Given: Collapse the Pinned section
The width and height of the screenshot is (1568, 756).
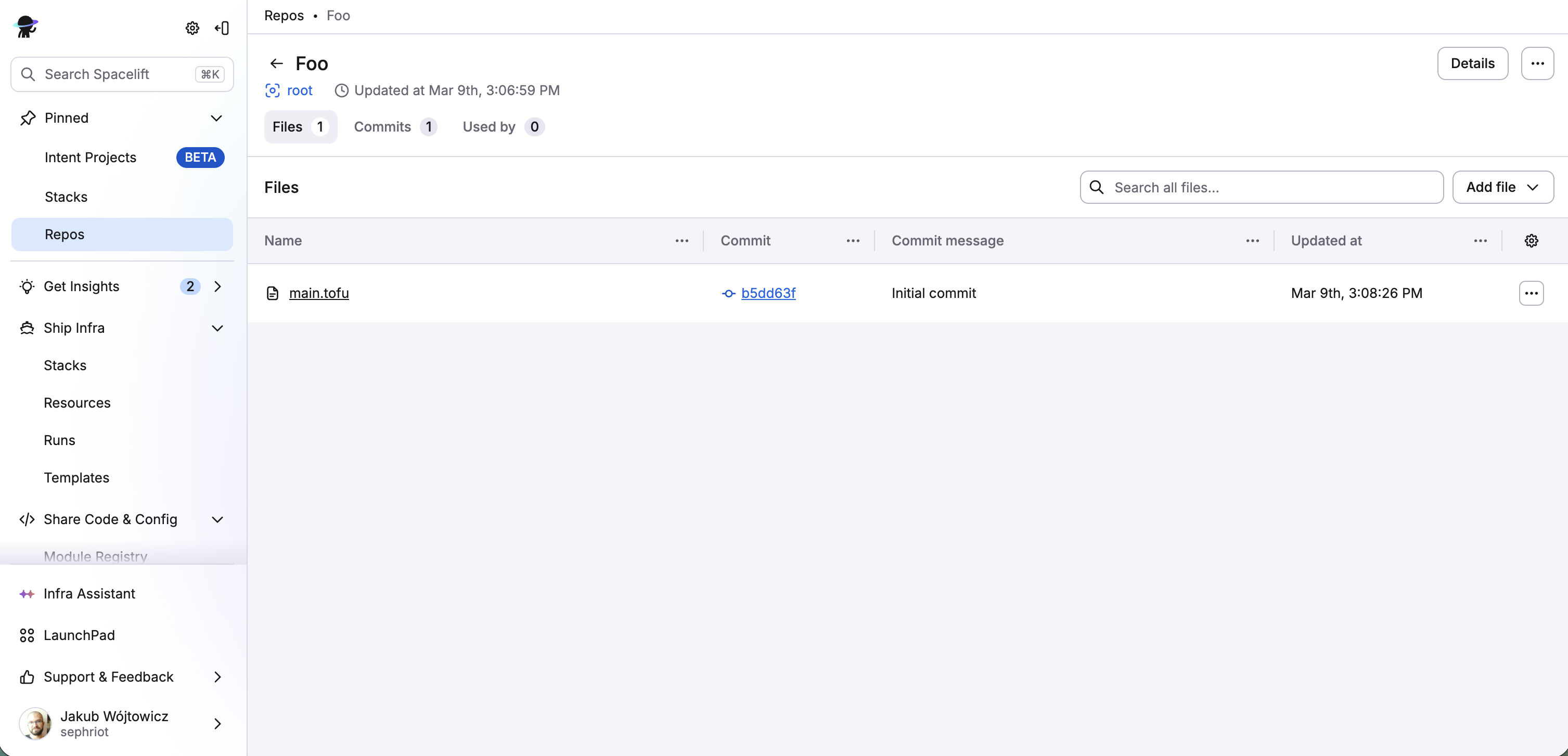Looking at the screenshot, I should click(217, 118).
